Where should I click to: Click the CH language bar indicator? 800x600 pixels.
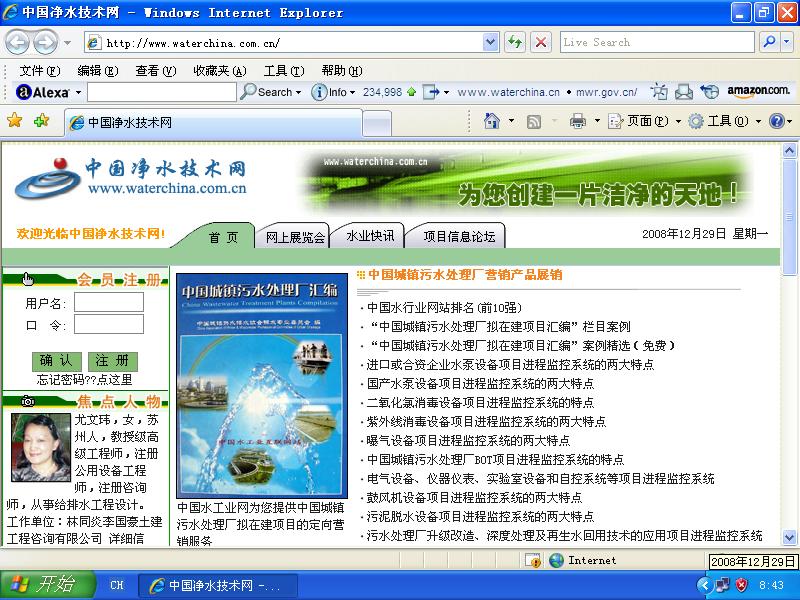tap(116, 585)
